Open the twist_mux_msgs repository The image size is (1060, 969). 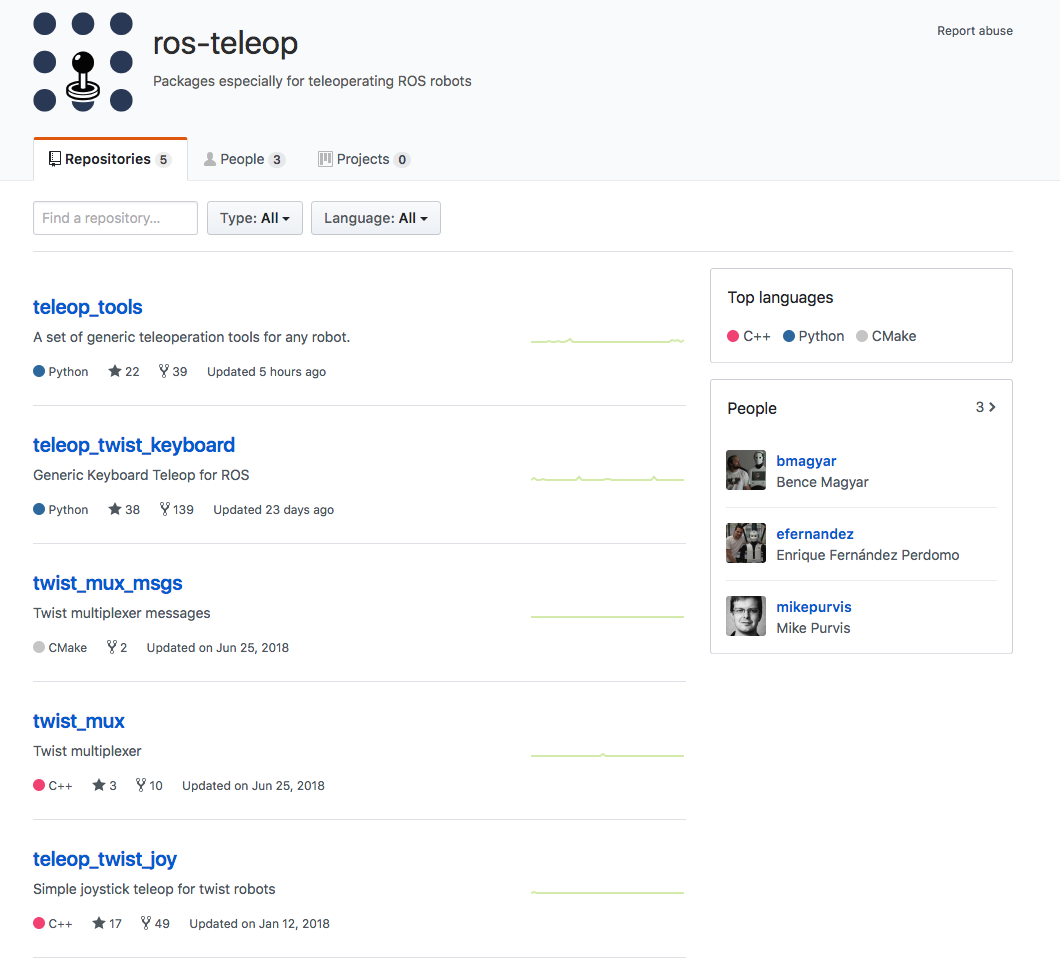click(107, 583)
